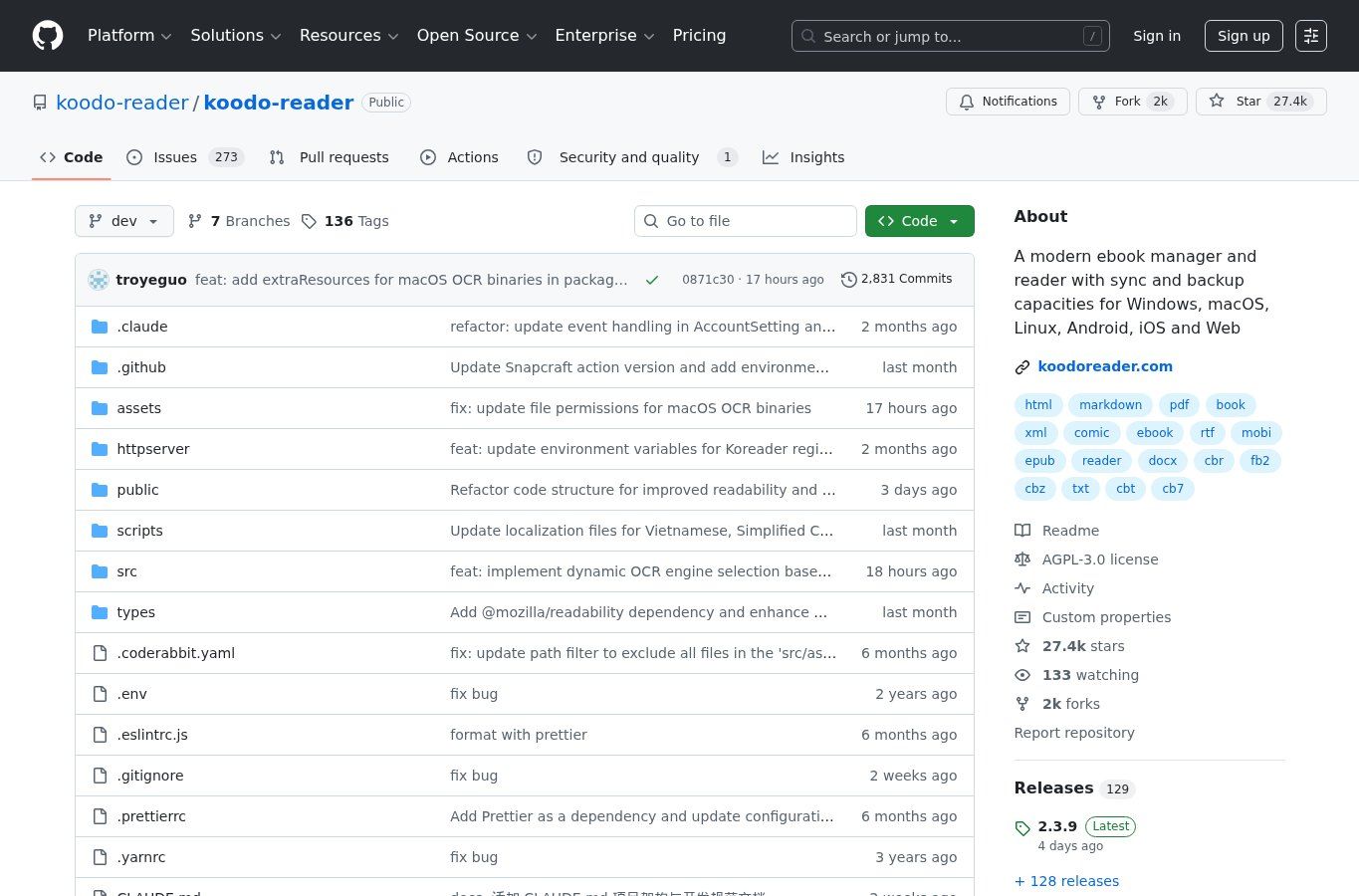This screenshot has width=1359, height=896.
Task: Click the star icon in Star button
Action: pyautogui.click(x=1217, y=102)
